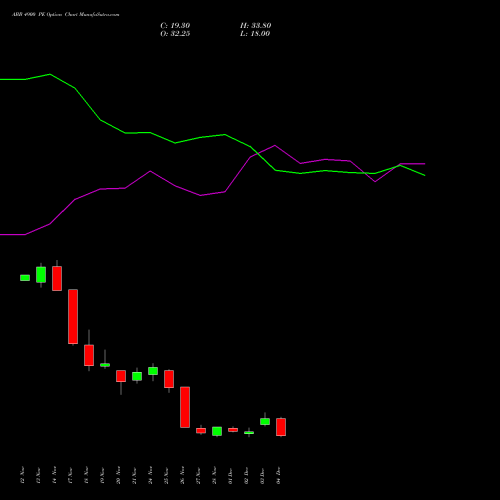Click the red candlestick for 18 Nov
The height and width of the screenshot is (500, 500).
click(89, 355)
